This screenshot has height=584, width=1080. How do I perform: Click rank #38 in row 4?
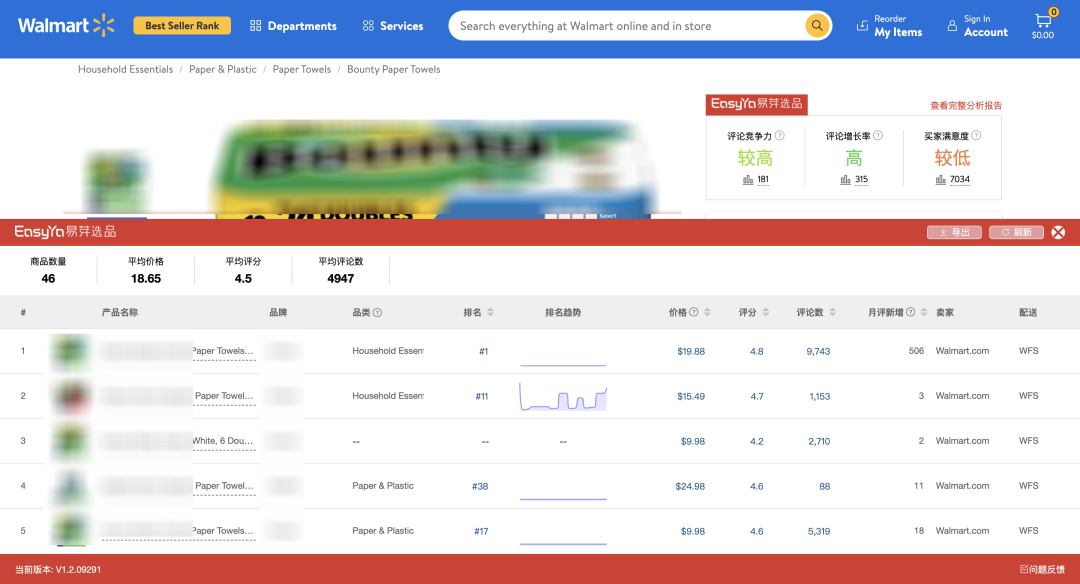click(480, 486)
